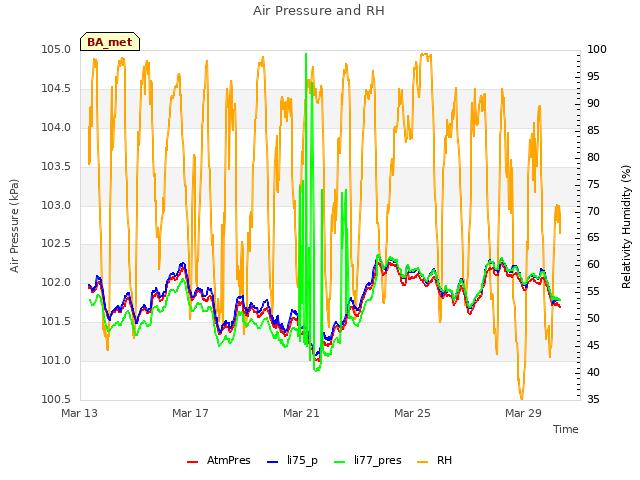Click the Mar 13 x-axis tick label

pyautogui.click(x=80, y=413)
